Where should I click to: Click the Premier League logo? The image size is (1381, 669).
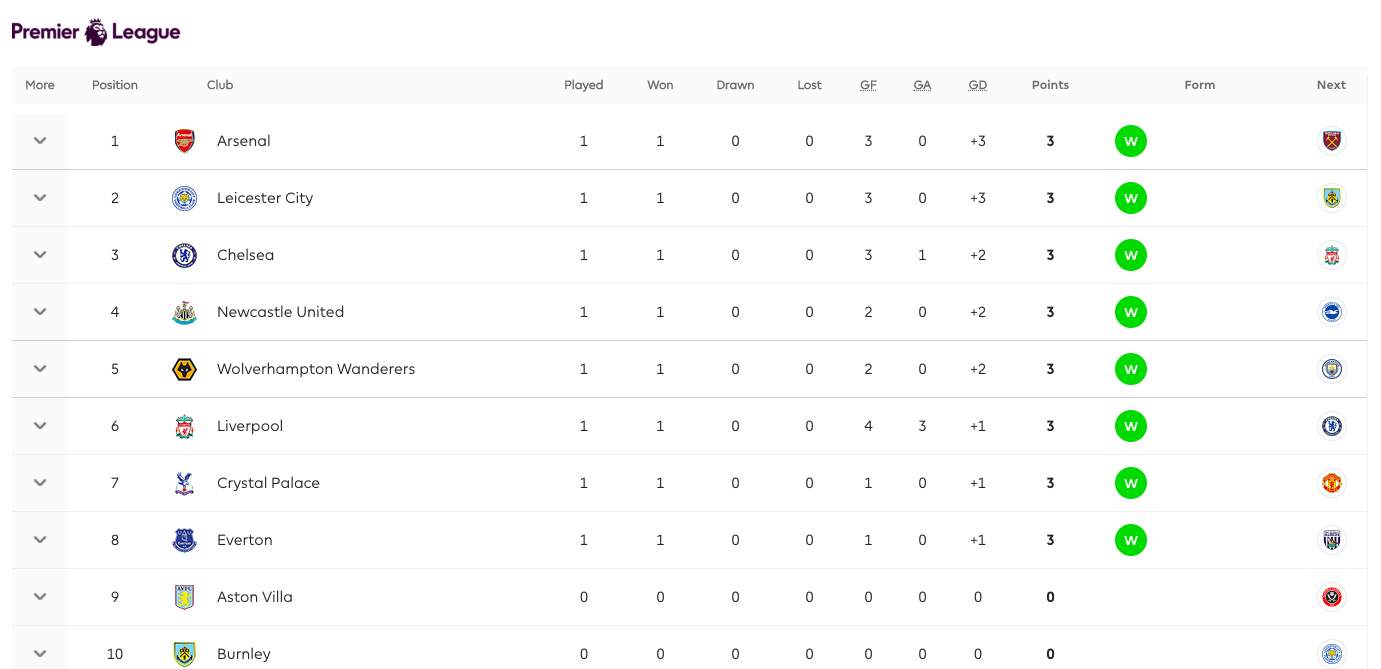point(96,32)
